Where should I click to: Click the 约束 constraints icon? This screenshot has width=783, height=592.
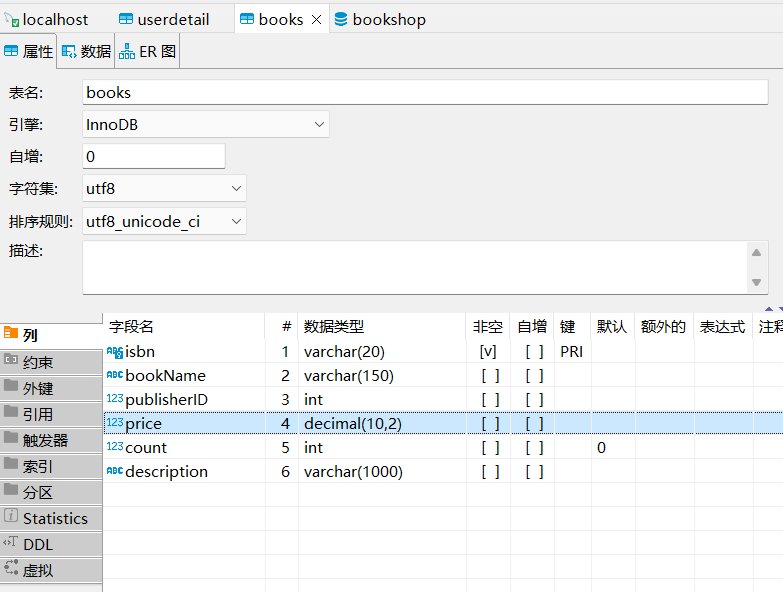[x=11, y=359]
